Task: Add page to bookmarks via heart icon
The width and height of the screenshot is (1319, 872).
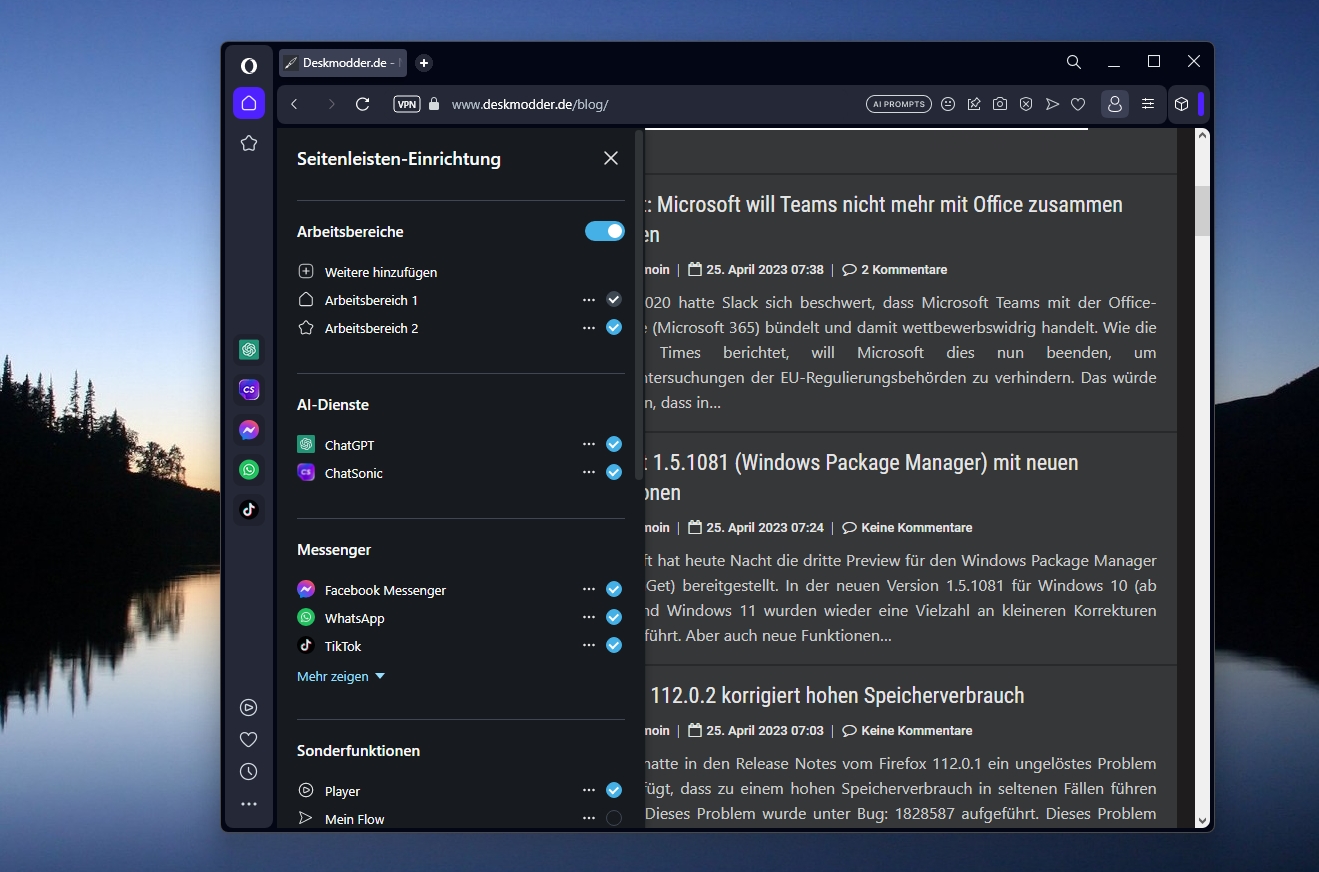Action: point(1078,104)
